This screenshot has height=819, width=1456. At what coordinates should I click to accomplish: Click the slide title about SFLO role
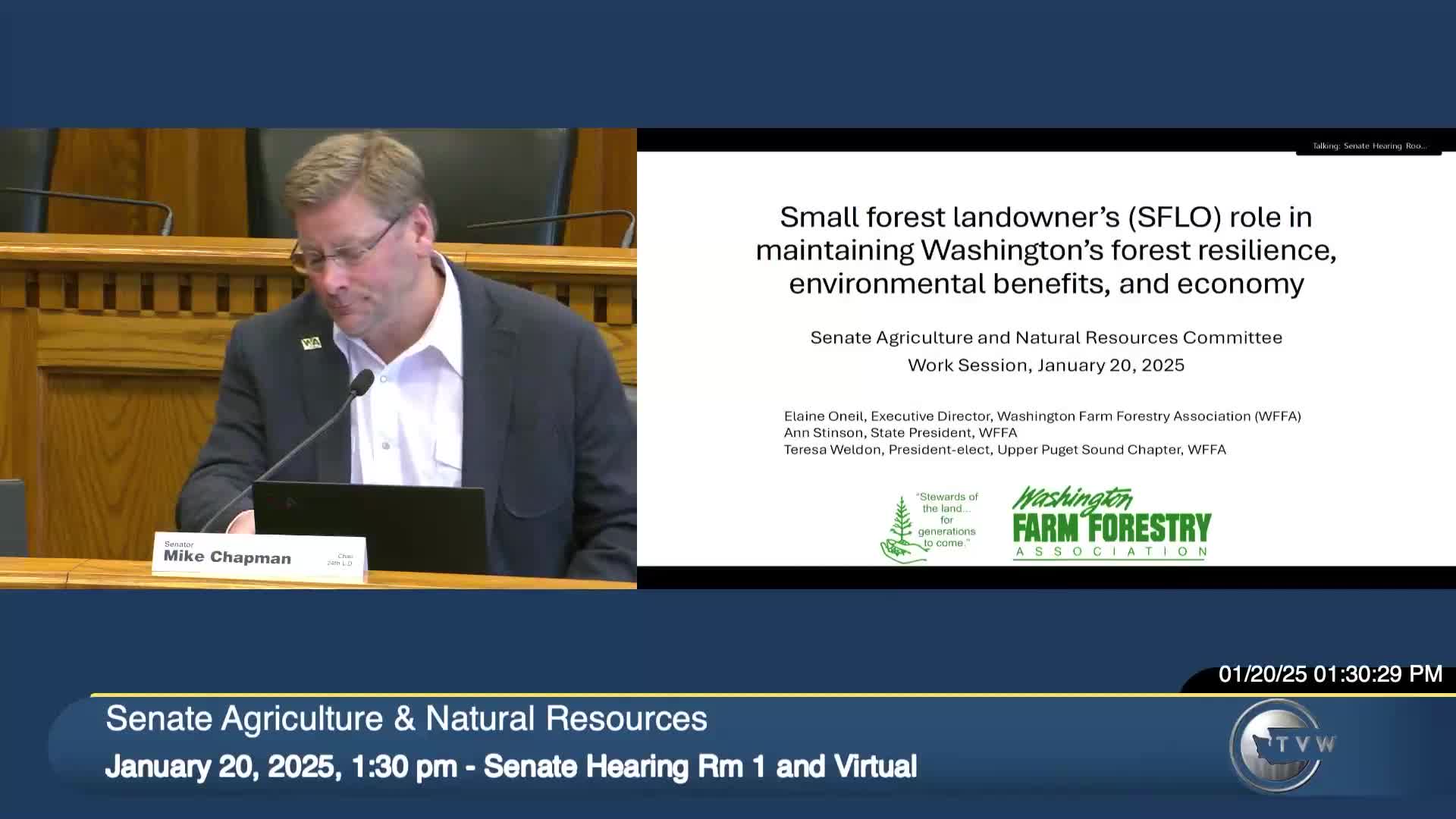(1046, 250)
